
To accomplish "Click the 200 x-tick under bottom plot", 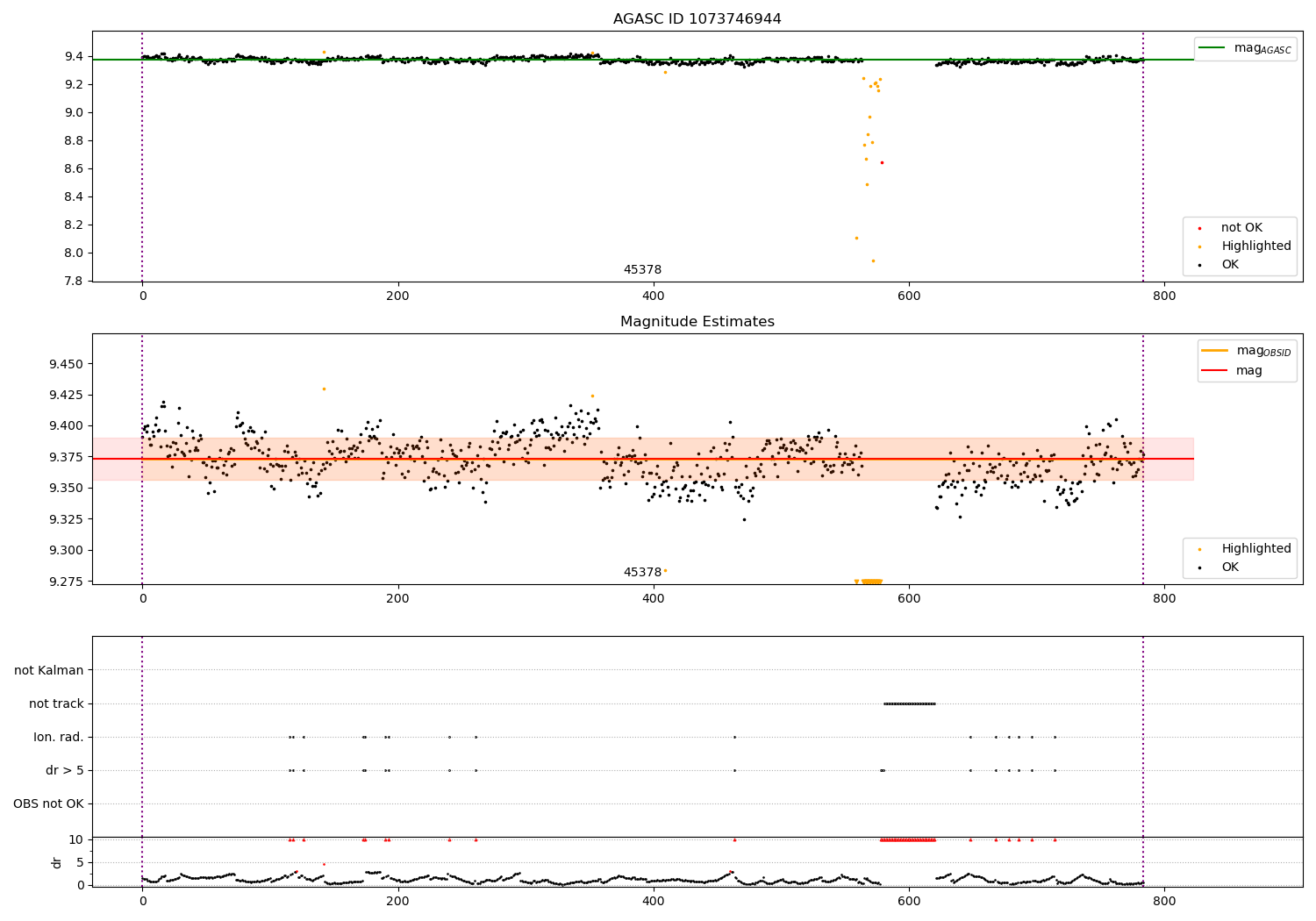I will (397, 901).
